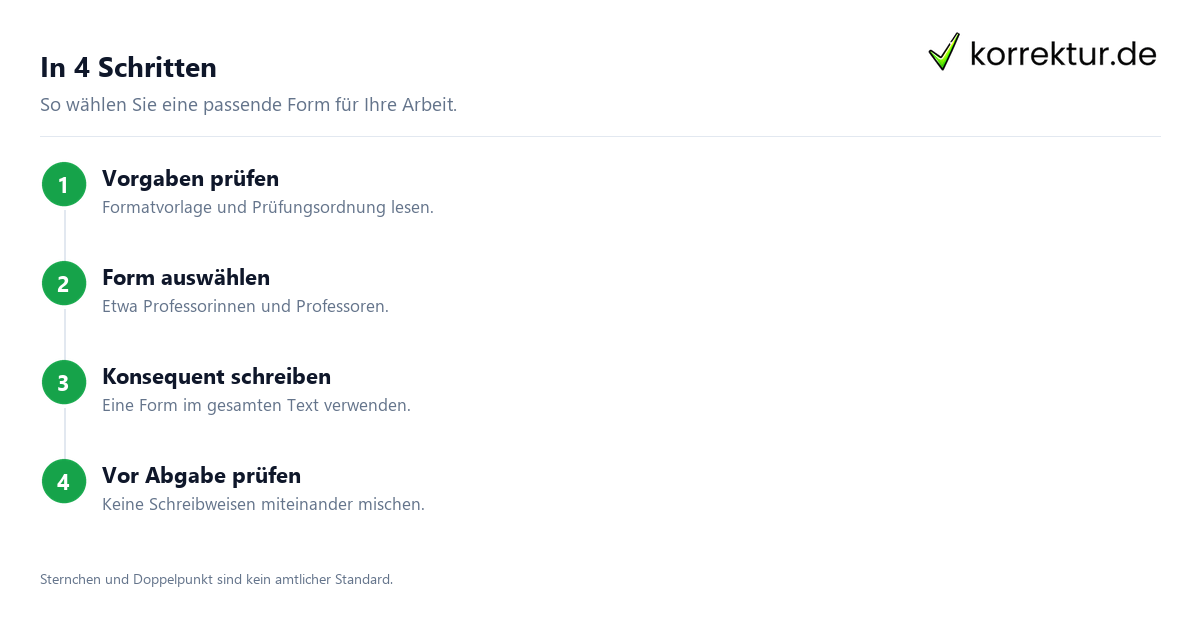The height and width of the screenshot is (630, 1200).
Task: Click the connector line between steps 1 and 2
Action: pos(64,233)
